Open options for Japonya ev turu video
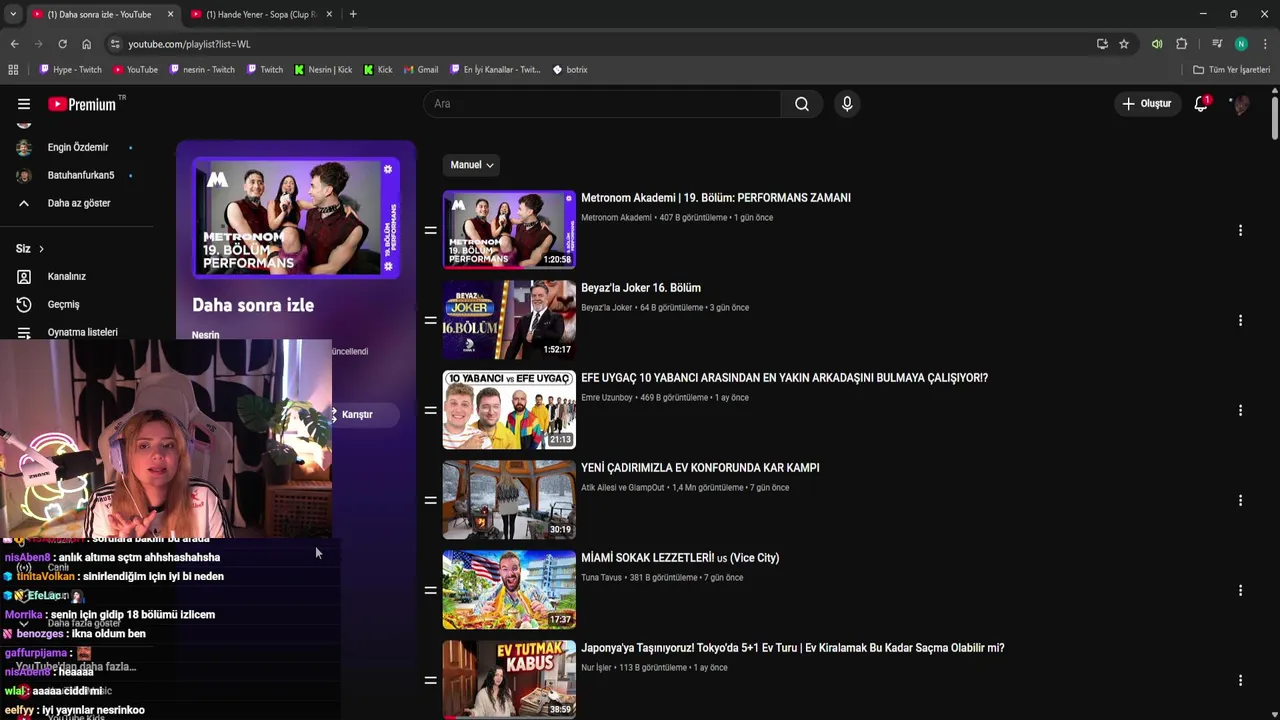Screen dimensions: 1280x720 click(x=1240, y=680)
